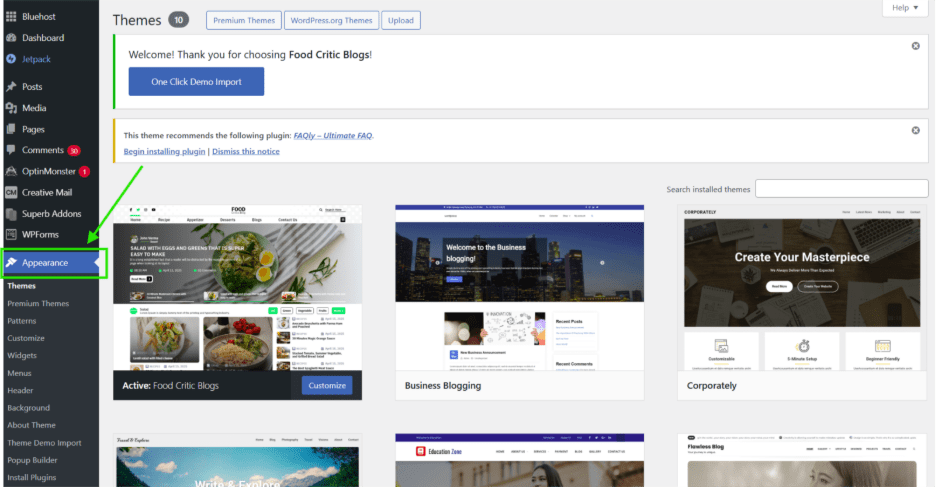The width and height of the screenshot is (936, 487).
Task: Open the Install Plugins submenu item
Action: (32, 477)
